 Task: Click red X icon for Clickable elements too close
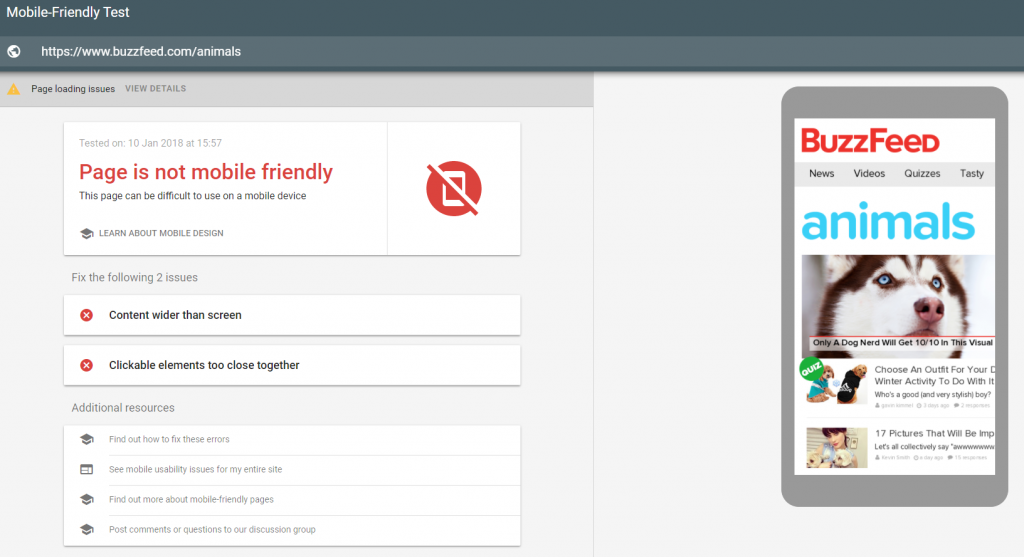tap(86, 365)
